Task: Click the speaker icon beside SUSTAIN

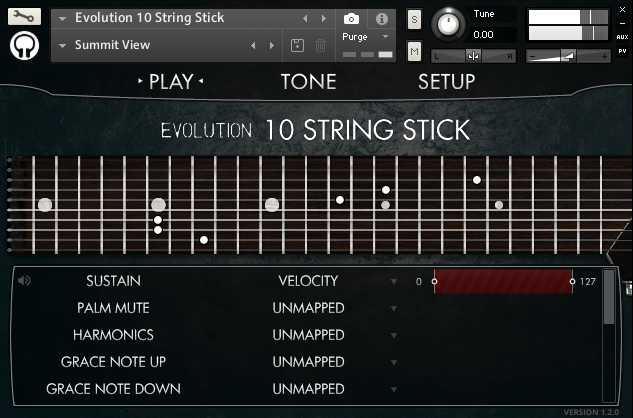Action: tap(24, 280)
